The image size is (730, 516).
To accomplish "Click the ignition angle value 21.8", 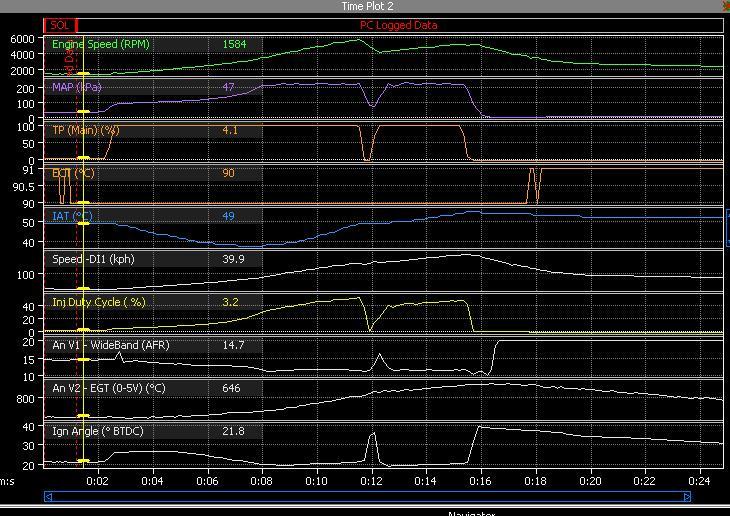I will 233,431.
